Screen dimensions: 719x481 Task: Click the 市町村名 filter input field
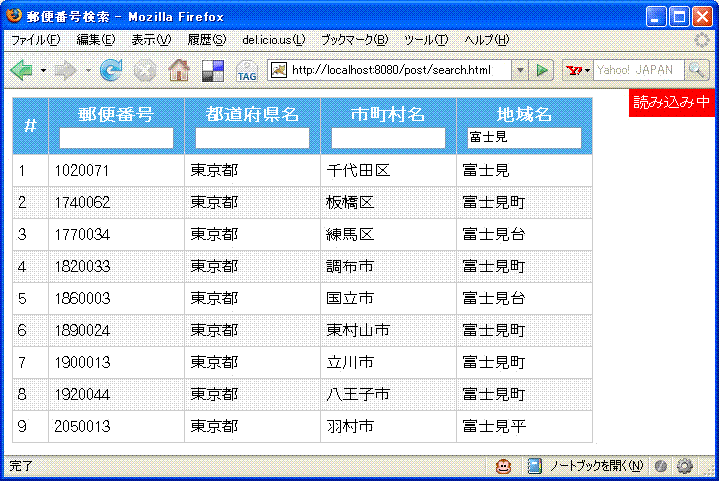pos(388,138)
